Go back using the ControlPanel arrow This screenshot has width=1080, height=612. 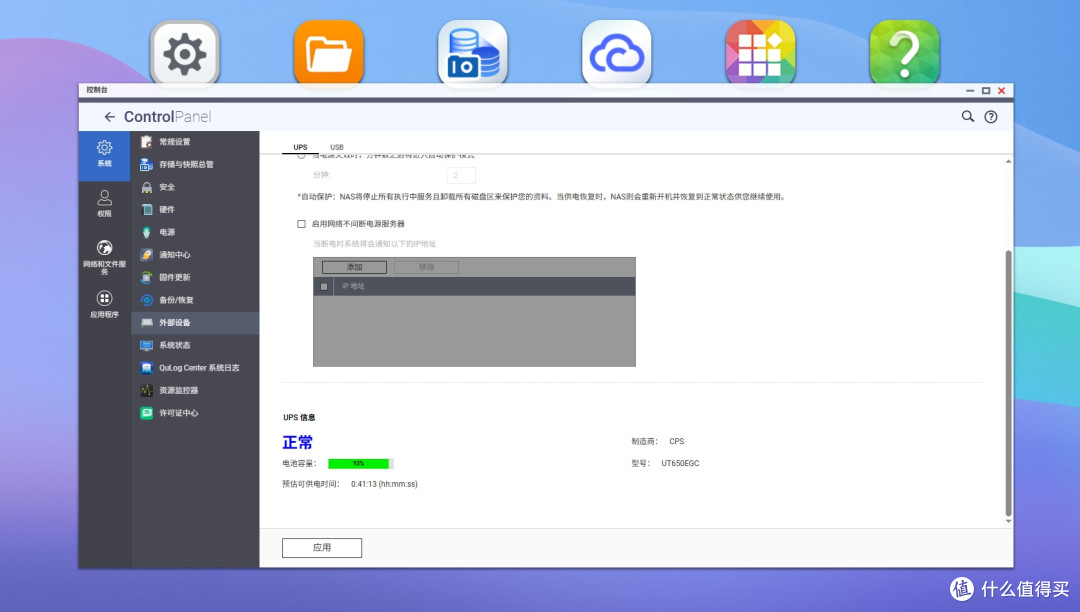coord(110,117)
